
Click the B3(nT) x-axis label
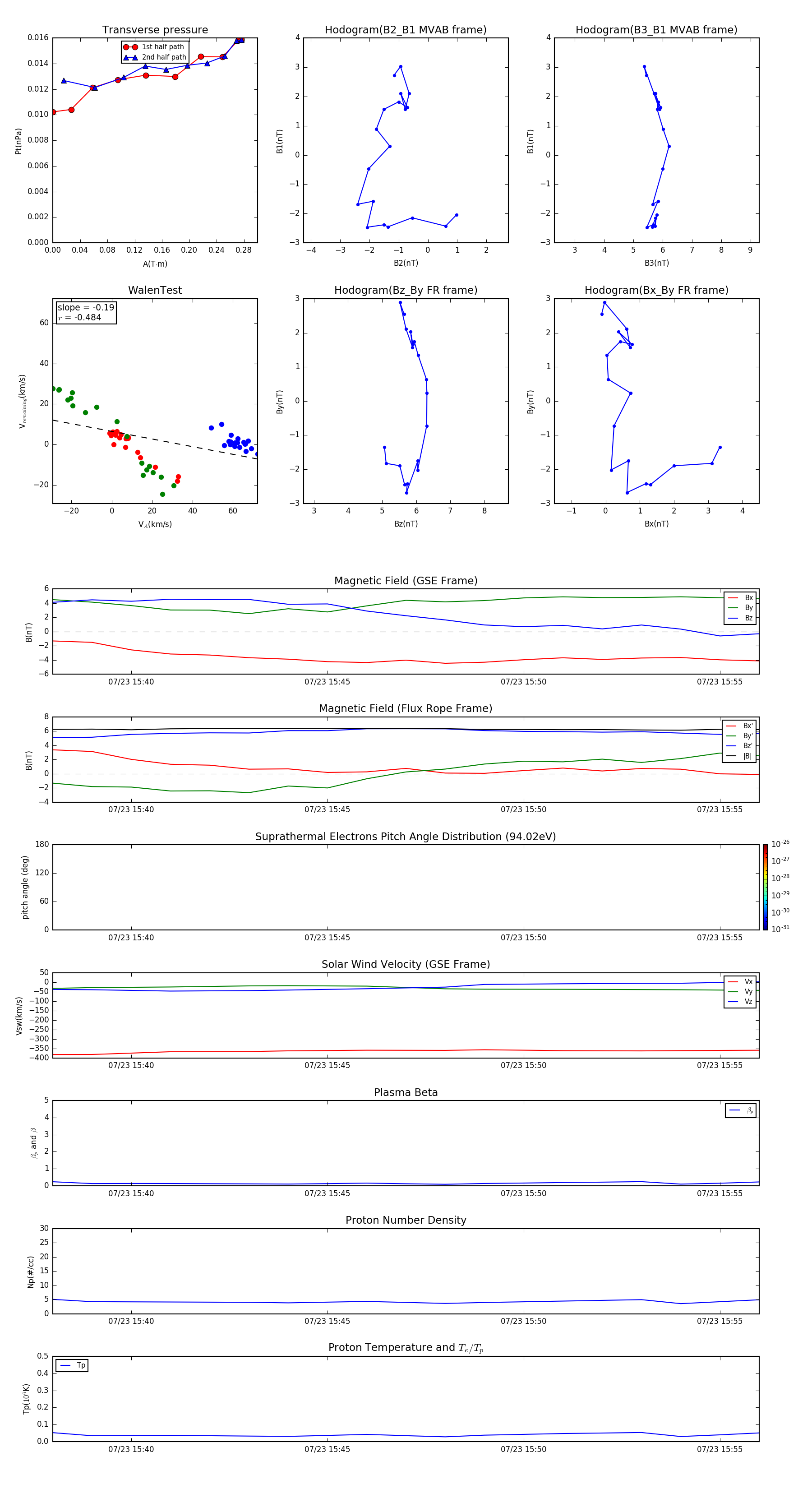(656, 263)
